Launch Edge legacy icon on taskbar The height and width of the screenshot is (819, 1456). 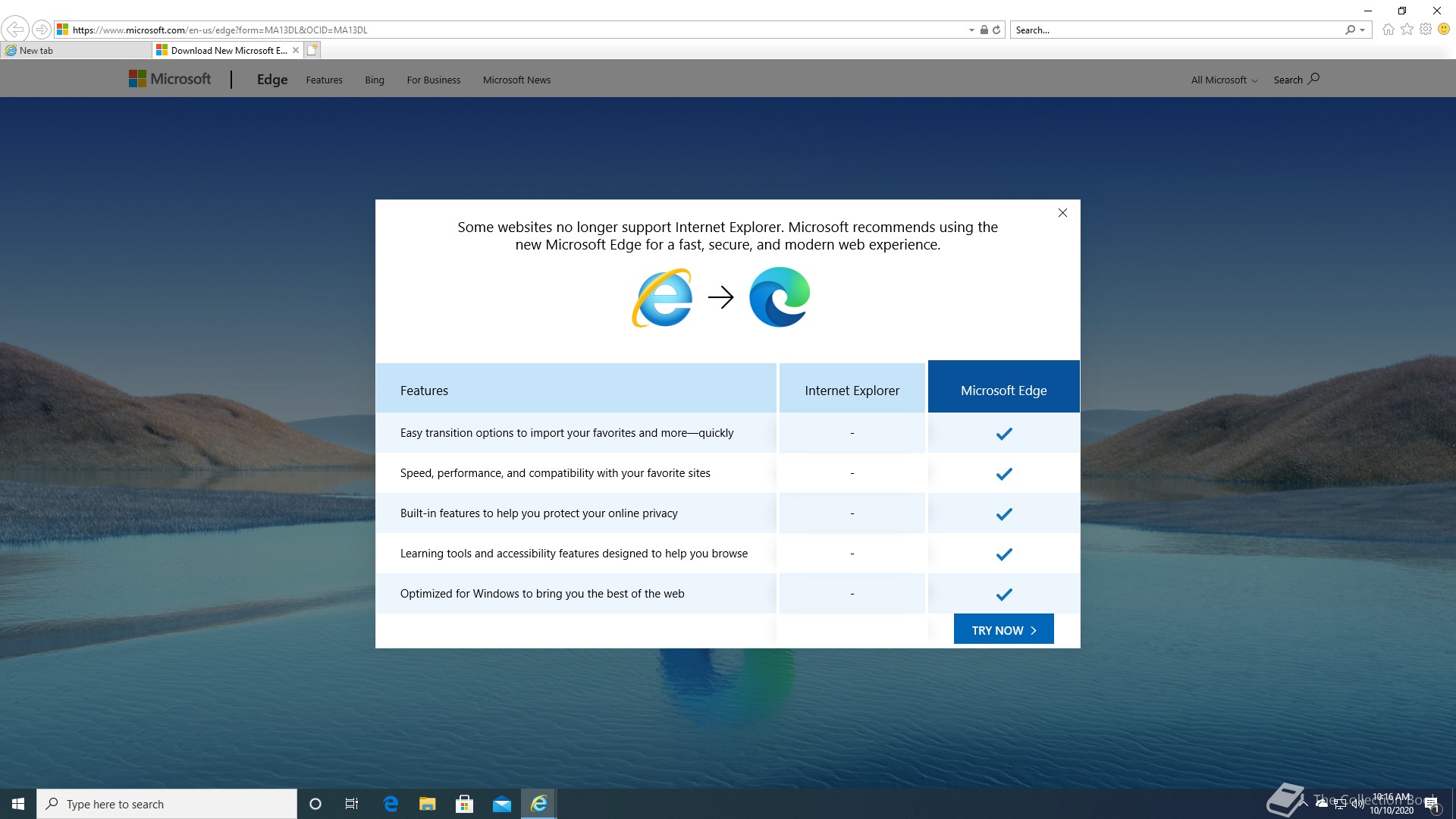[x=391, y=804]
